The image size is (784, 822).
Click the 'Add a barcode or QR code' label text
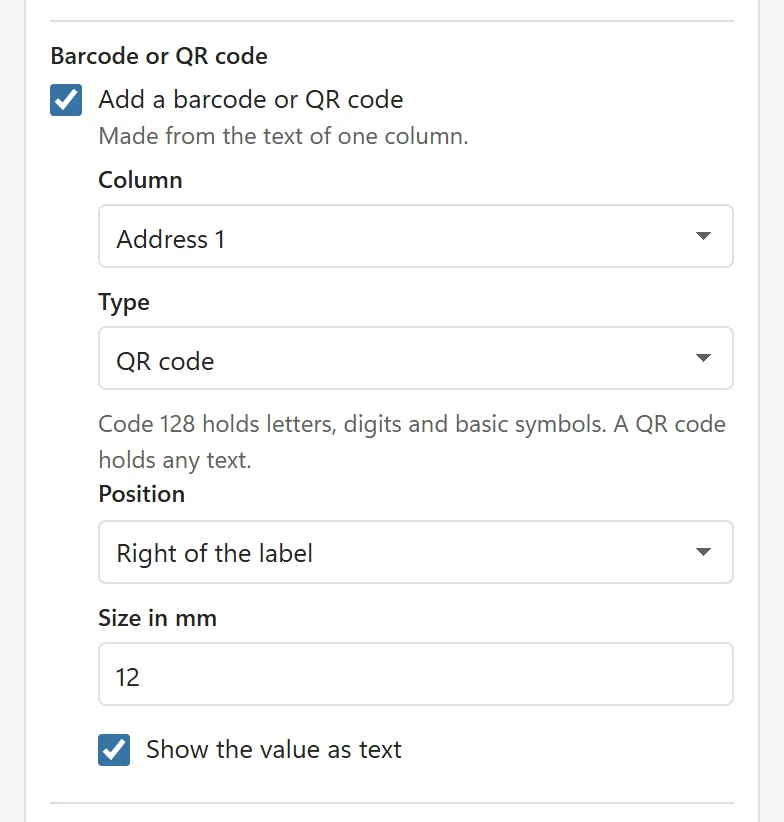251,100
